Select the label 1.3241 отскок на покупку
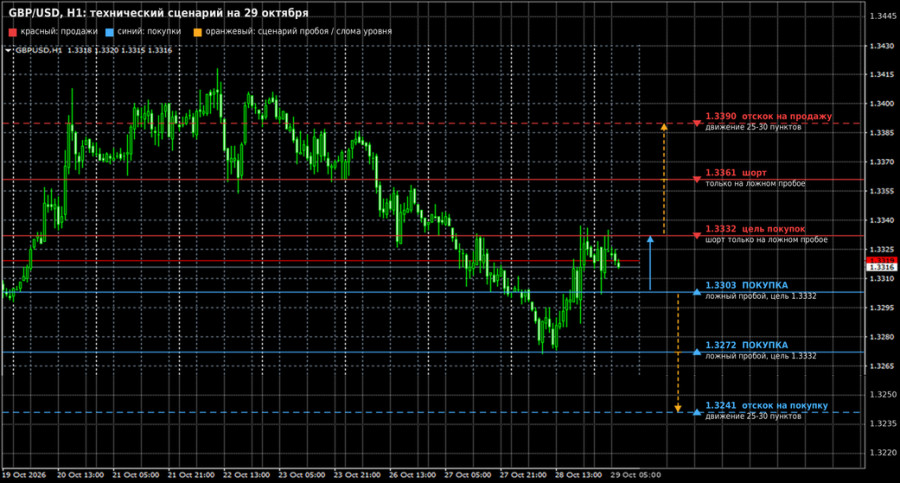The image size is (900, 483). pyautogui.click(x=767, y=405)
